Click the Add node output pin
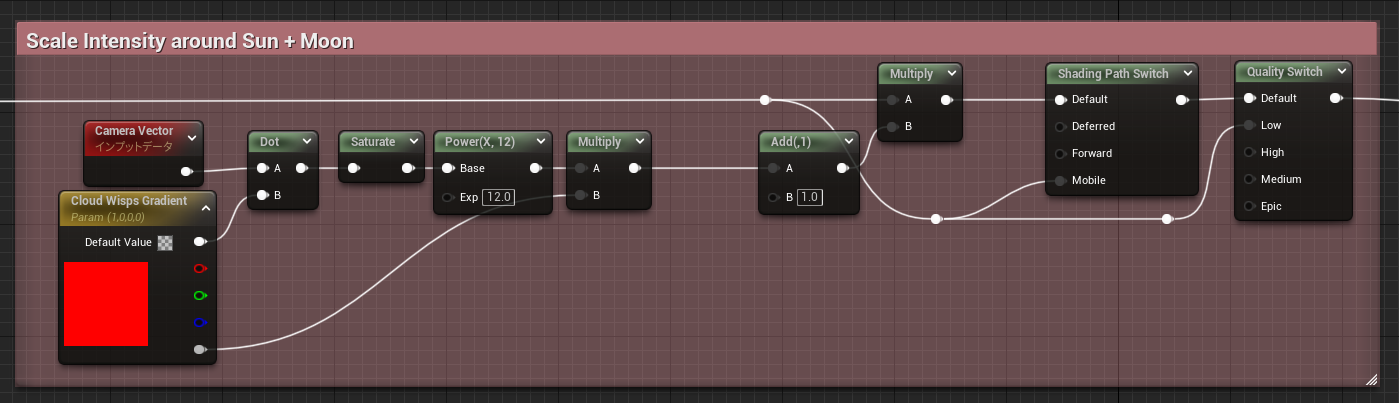 point(842,168)
